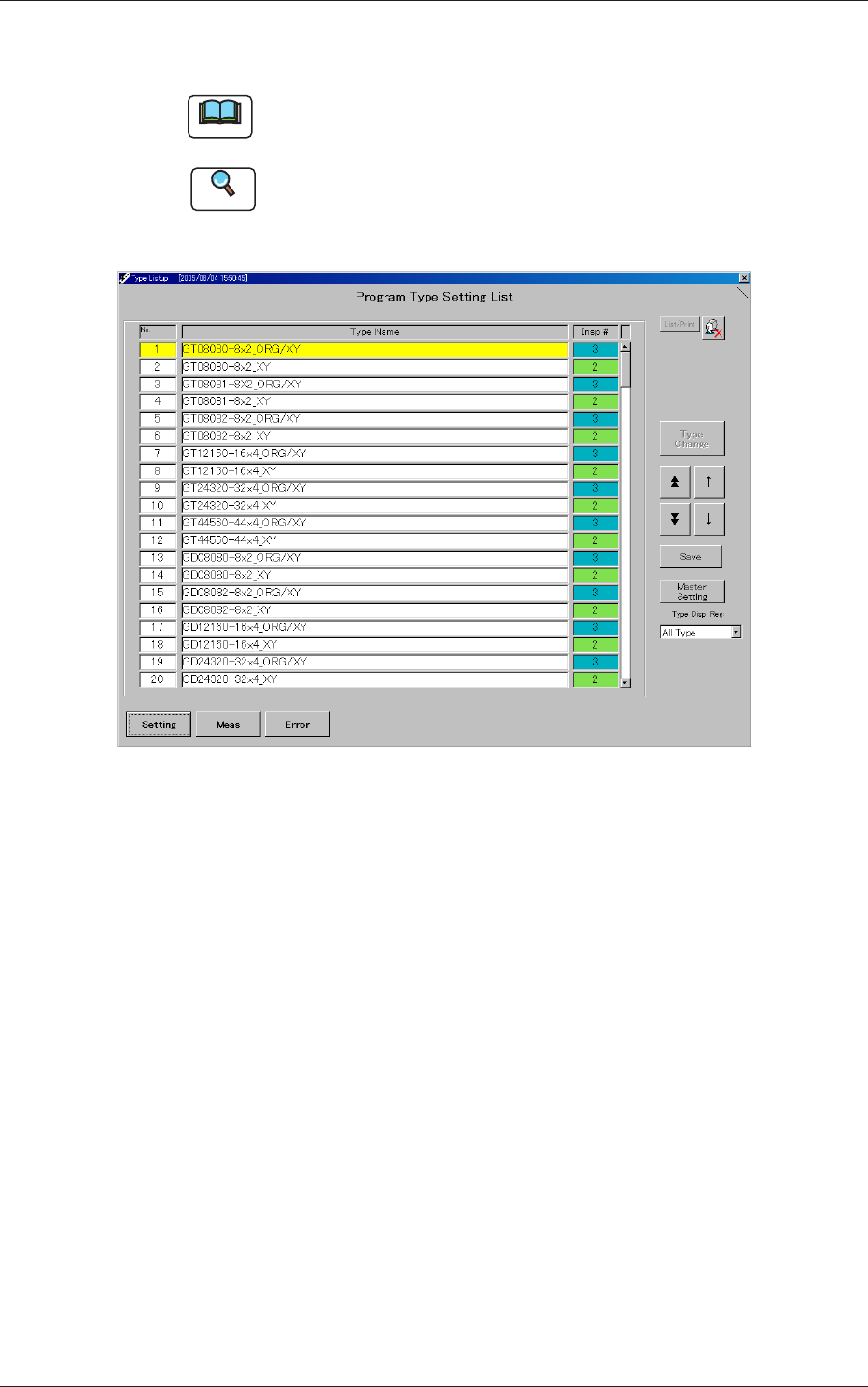Select row GT44560-44x4_ORG/XY
Image resolution: width=868 pixels, height=1387 pixels.
375,523
